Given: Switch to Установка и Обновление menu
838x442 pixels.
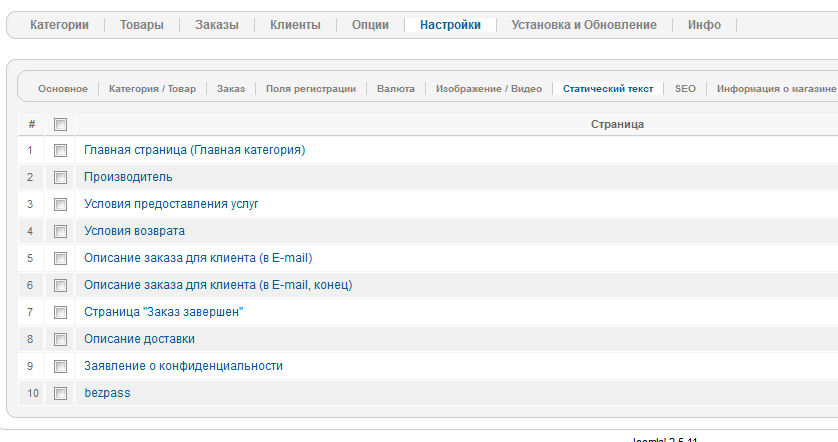Looking at the screenshot, I should point(584,25).
